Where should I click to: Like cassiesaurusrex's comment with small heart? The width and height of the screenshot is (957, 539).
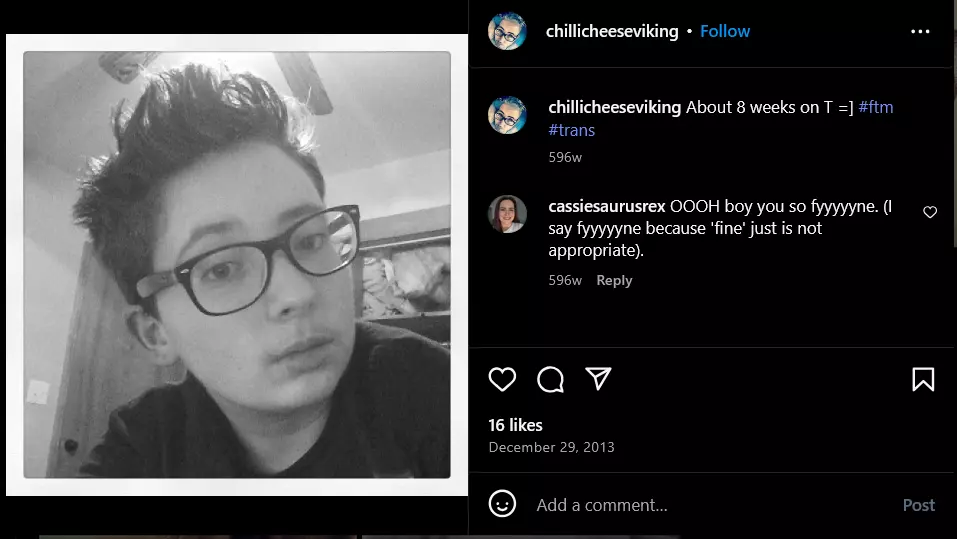point(930,212)
